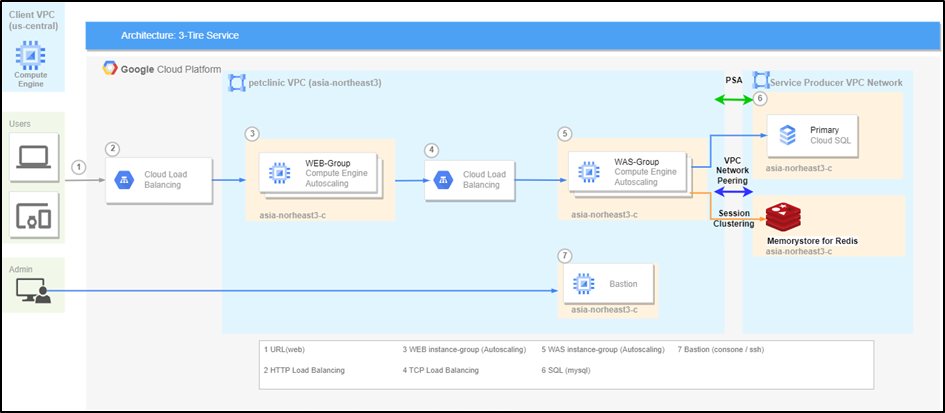Screen dimensions: 945x413
Task: Click the Users laptop icon
Action: (x=34, y=157)
